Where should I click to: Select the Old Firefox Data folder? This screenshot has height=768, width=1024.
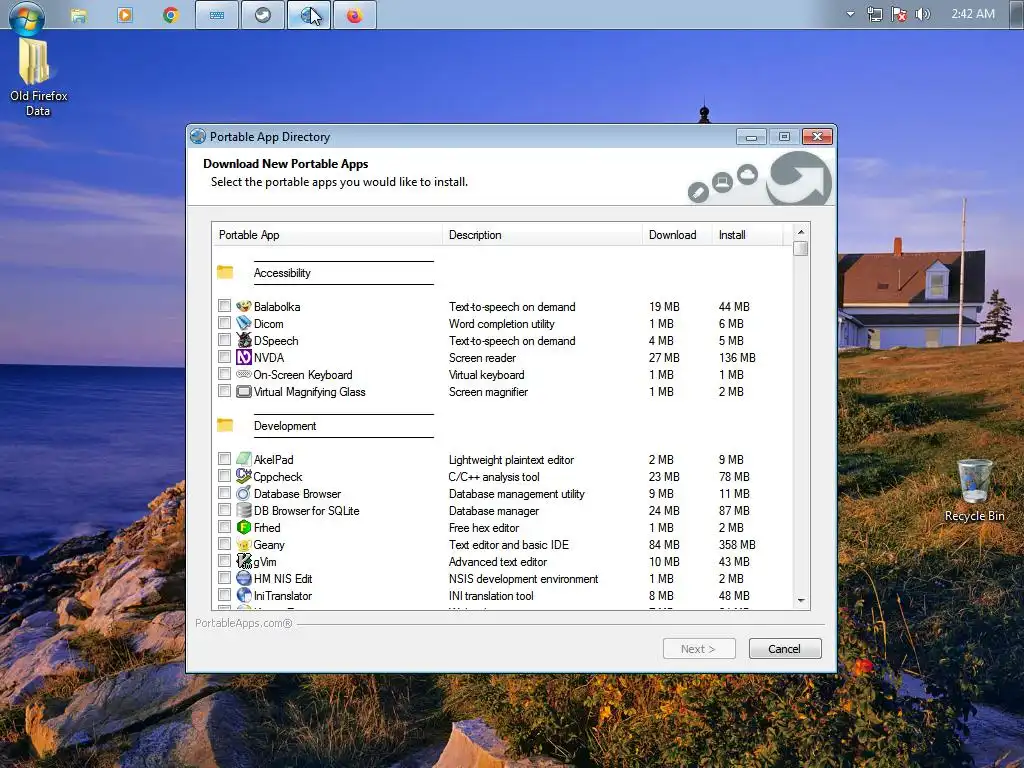(38, 77)
